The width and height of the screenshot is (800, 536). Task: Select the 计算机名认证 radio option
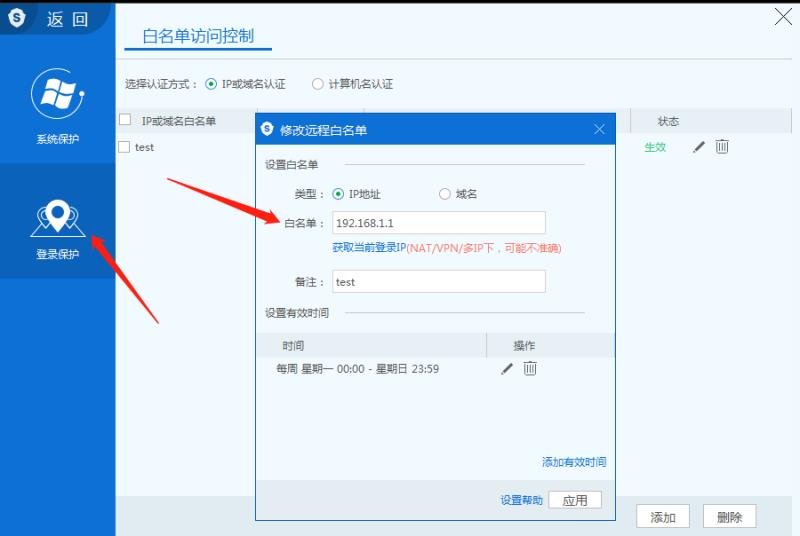pyautogui.click(x=318, y=84)
